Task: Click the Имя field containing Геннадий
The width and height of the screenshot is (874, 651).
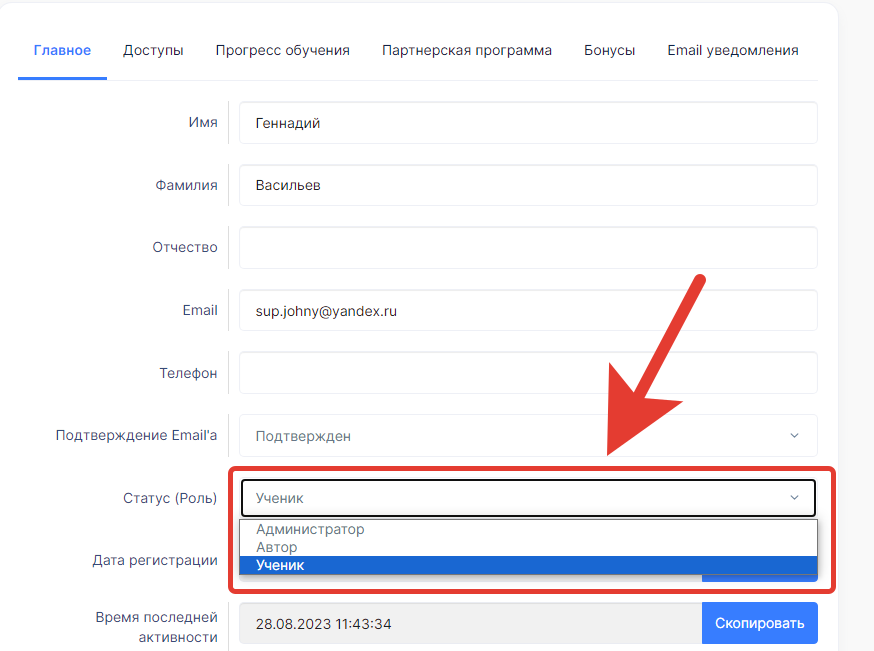Action: pos(527,123)
